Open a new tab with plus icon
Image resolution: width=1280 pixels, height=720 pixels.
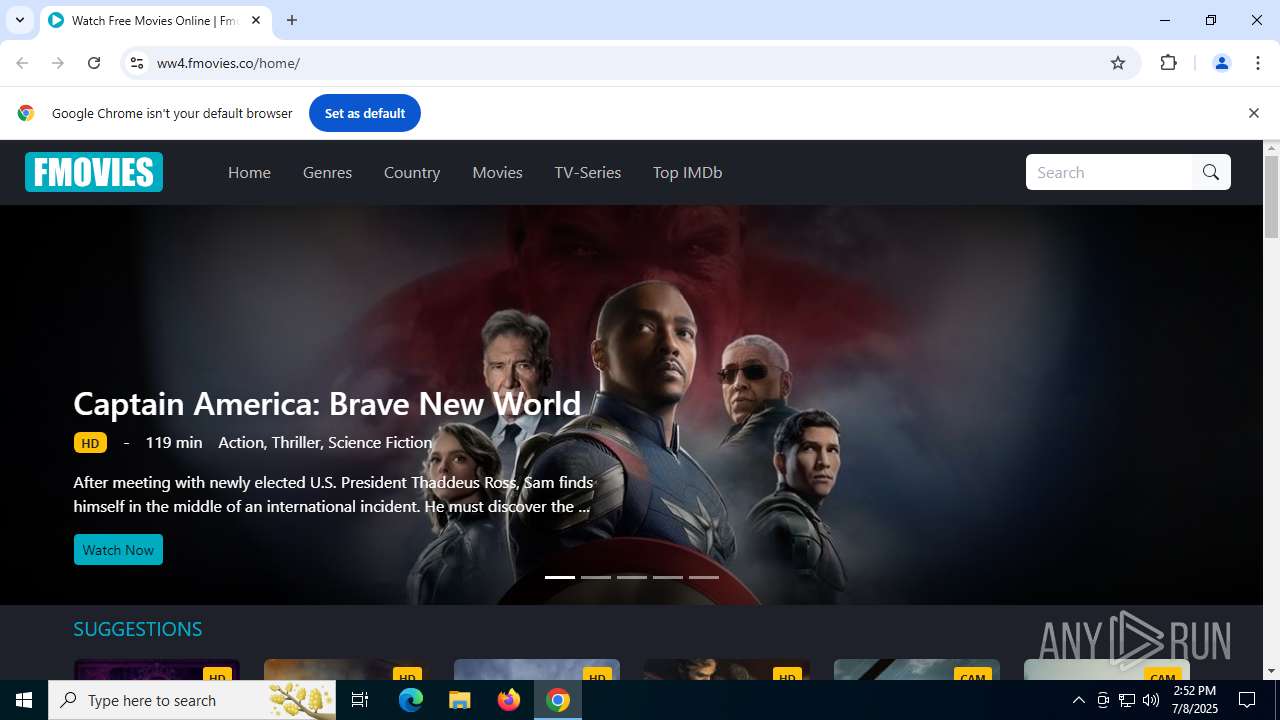point(292,20)
